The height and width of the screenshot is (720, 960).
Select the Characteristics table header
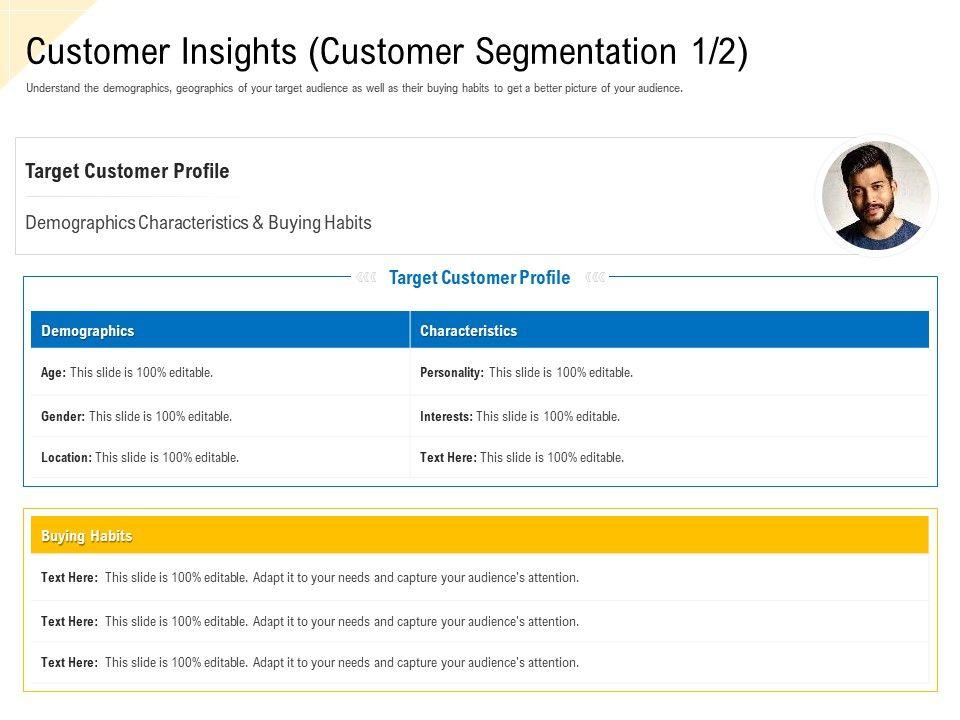pyautogui.click(x=468, y=331)
